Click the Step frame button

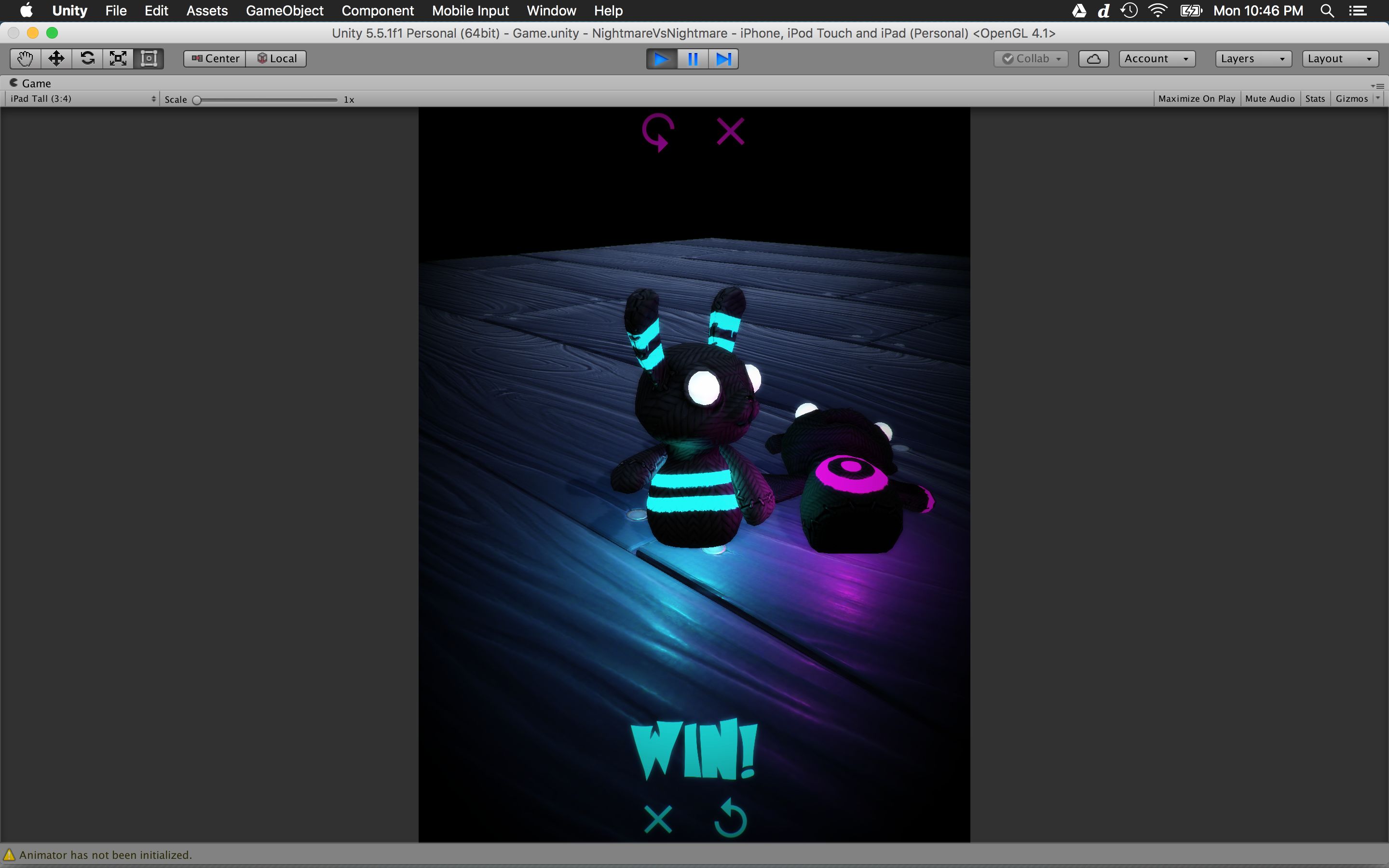[x=723, y=58]
